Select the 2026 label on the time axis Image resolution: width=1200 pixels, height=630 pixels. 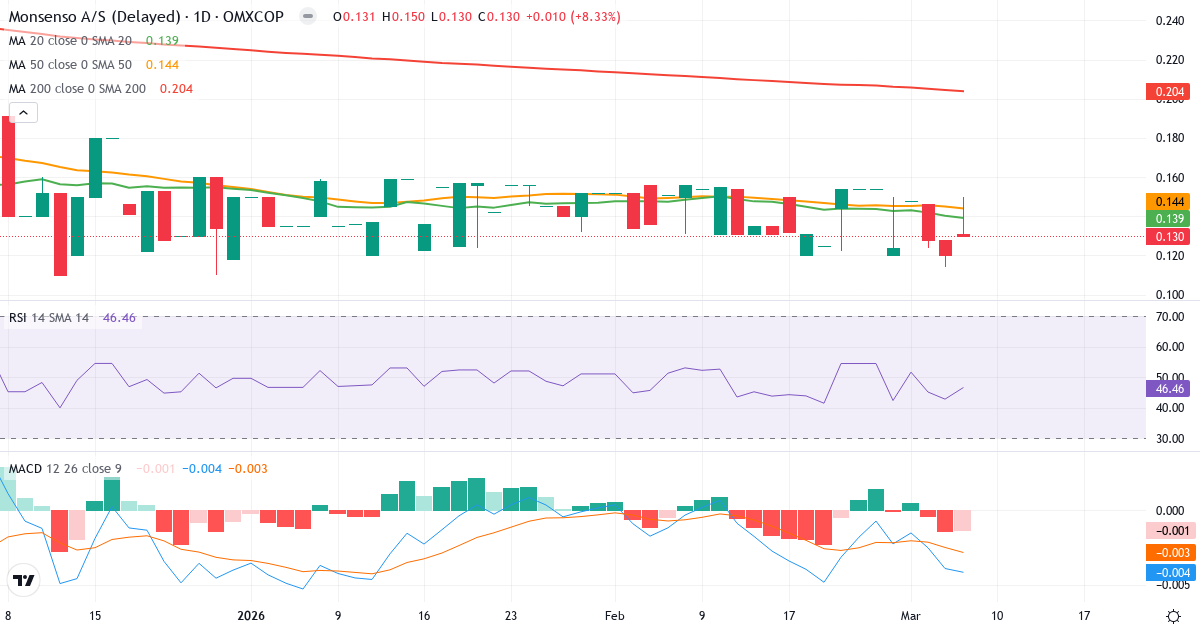coord(251,616)
